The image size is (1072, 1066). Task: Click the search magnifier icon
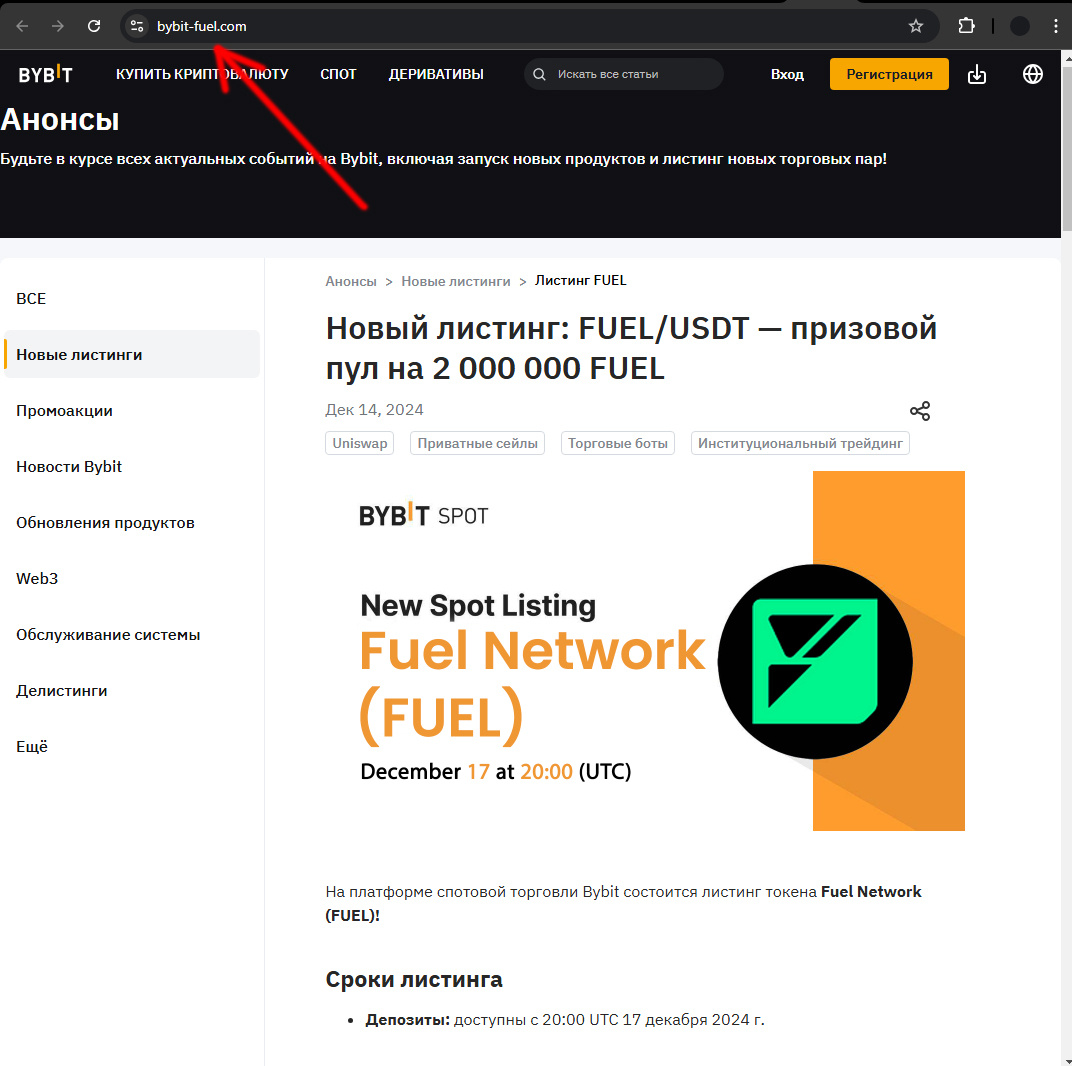click(539, 74)
